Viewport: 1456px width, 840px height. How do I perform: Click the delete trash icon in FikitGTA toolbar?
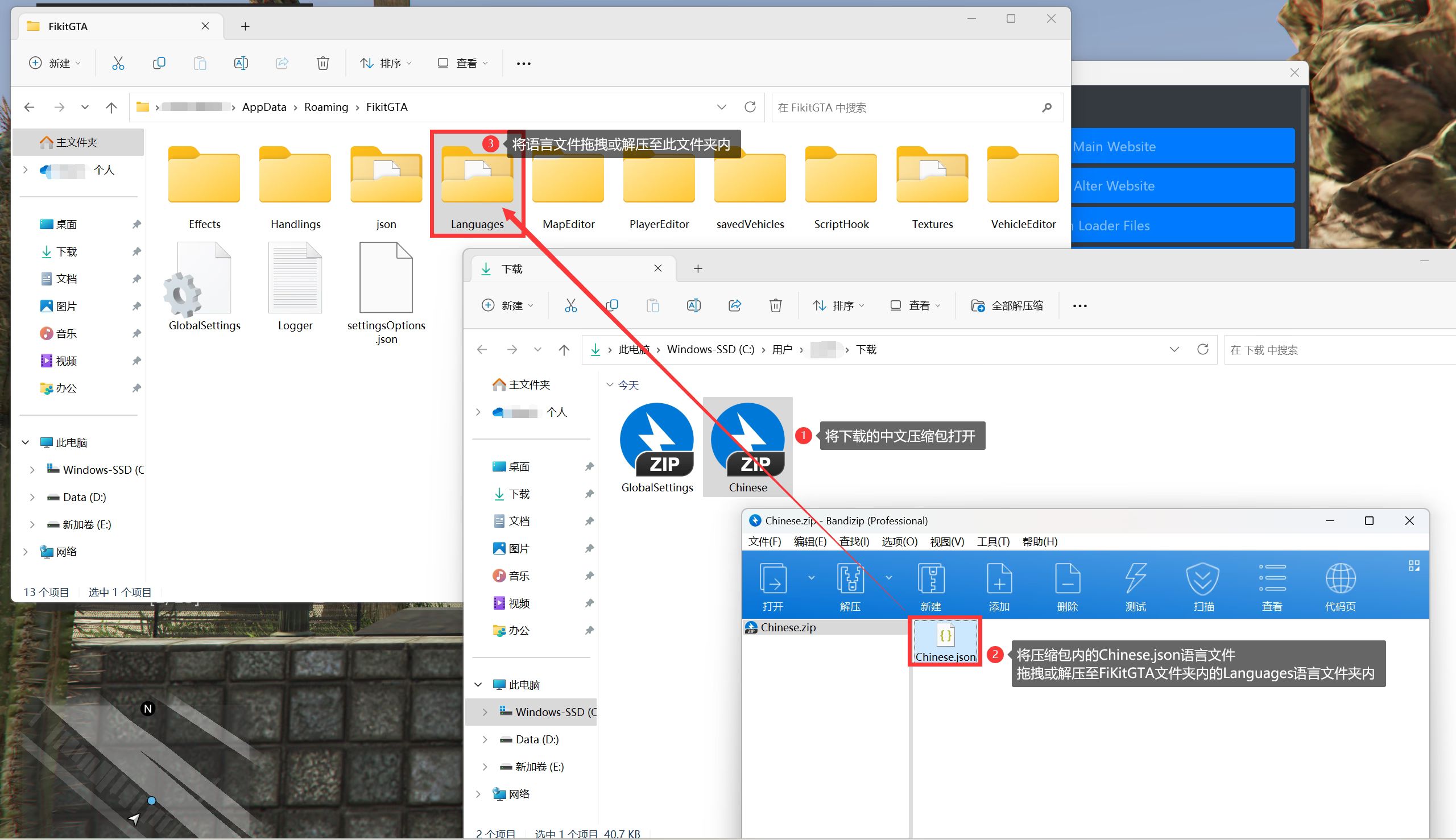pyautogui.click(x=323, y=64)
